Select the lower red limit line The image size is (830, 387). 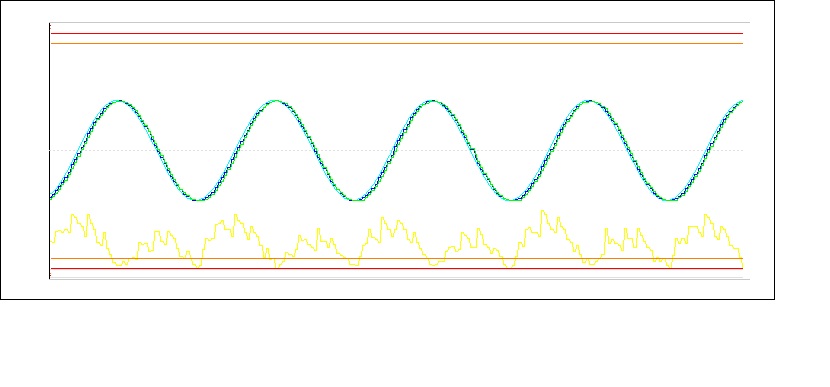[x=397, y=268]
